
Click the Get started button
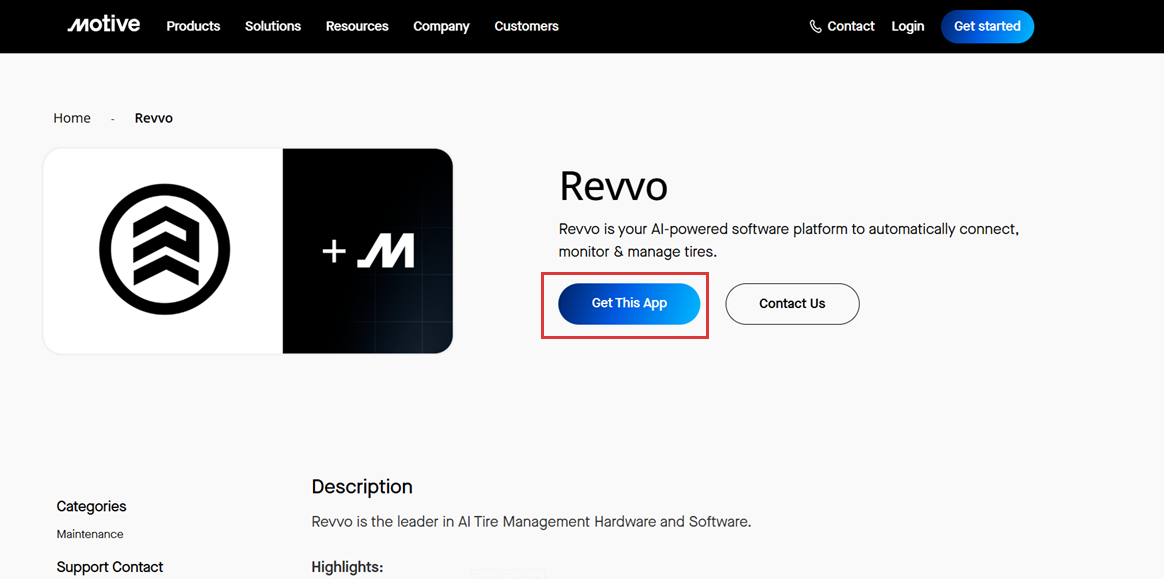987,26
